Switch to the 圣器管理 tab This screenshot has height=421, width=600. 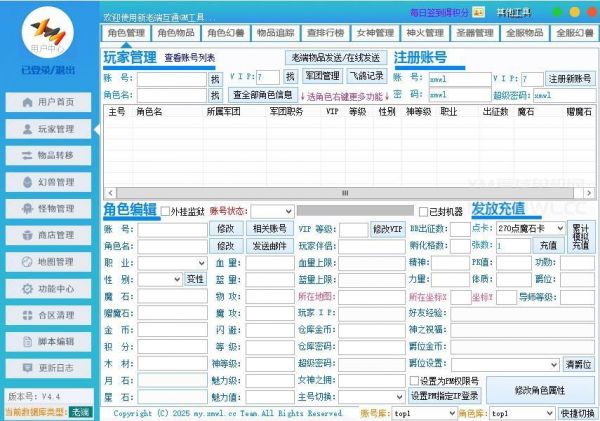click(x=474, y=33)
